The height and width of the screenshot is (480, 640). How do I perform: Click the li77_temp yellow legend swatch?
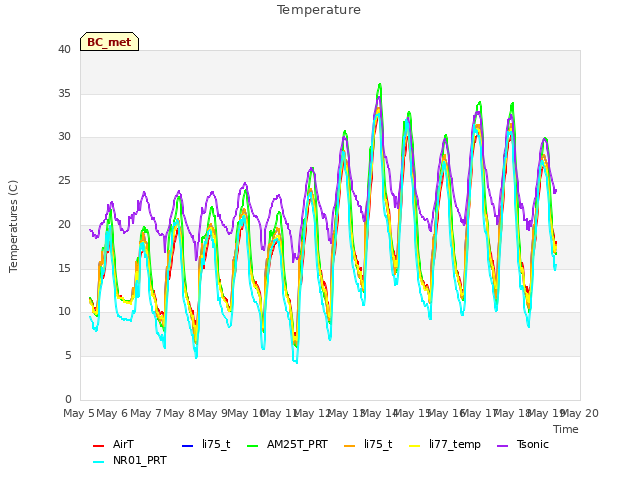[415, 446]
